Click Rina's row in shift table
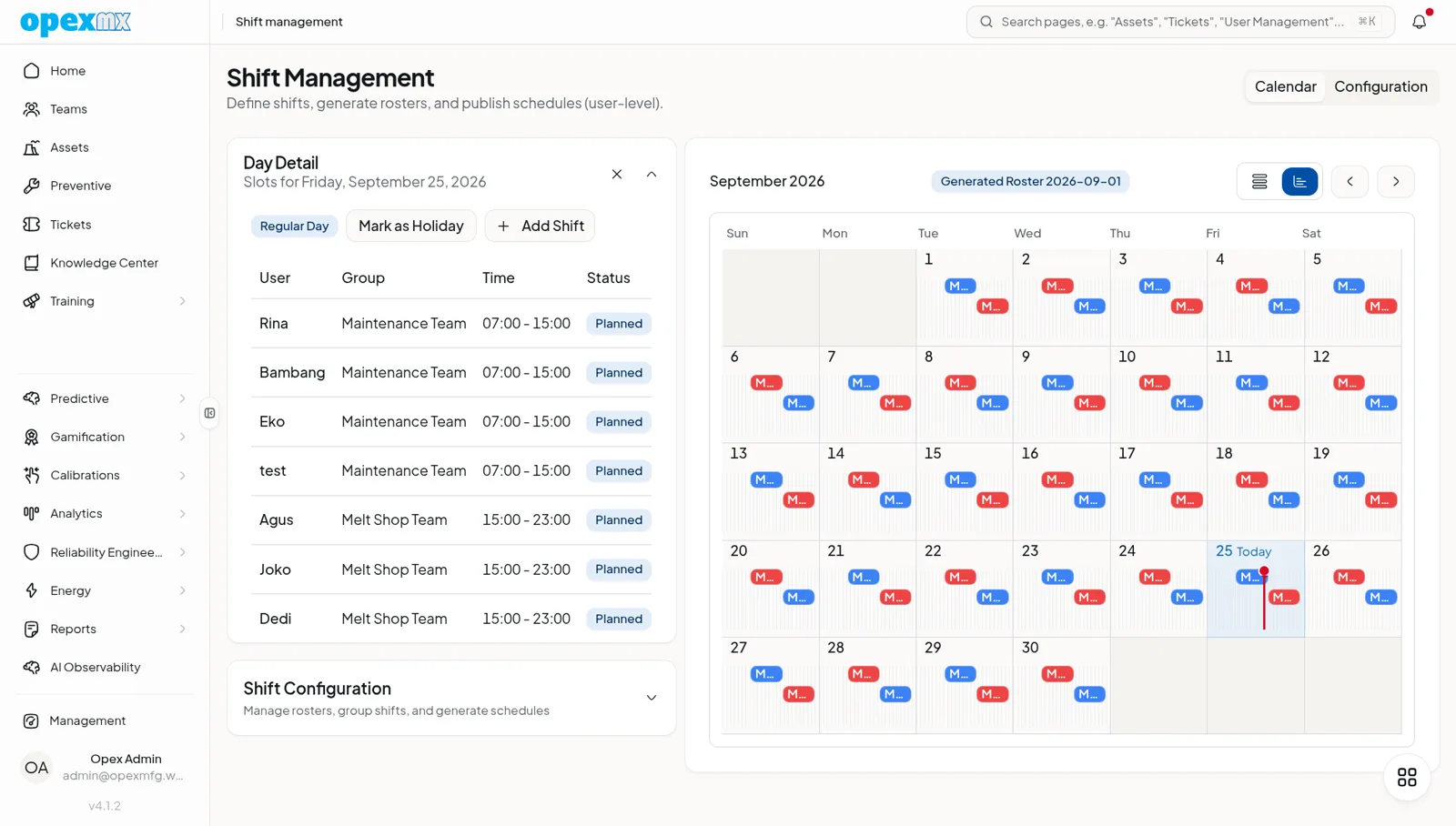 click(451, 323)
